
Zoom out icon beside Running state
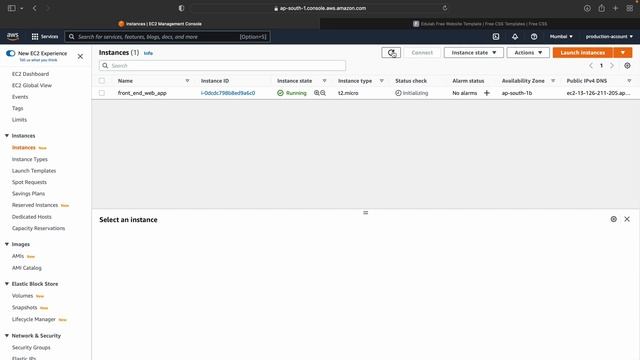(x=323, y=93)
